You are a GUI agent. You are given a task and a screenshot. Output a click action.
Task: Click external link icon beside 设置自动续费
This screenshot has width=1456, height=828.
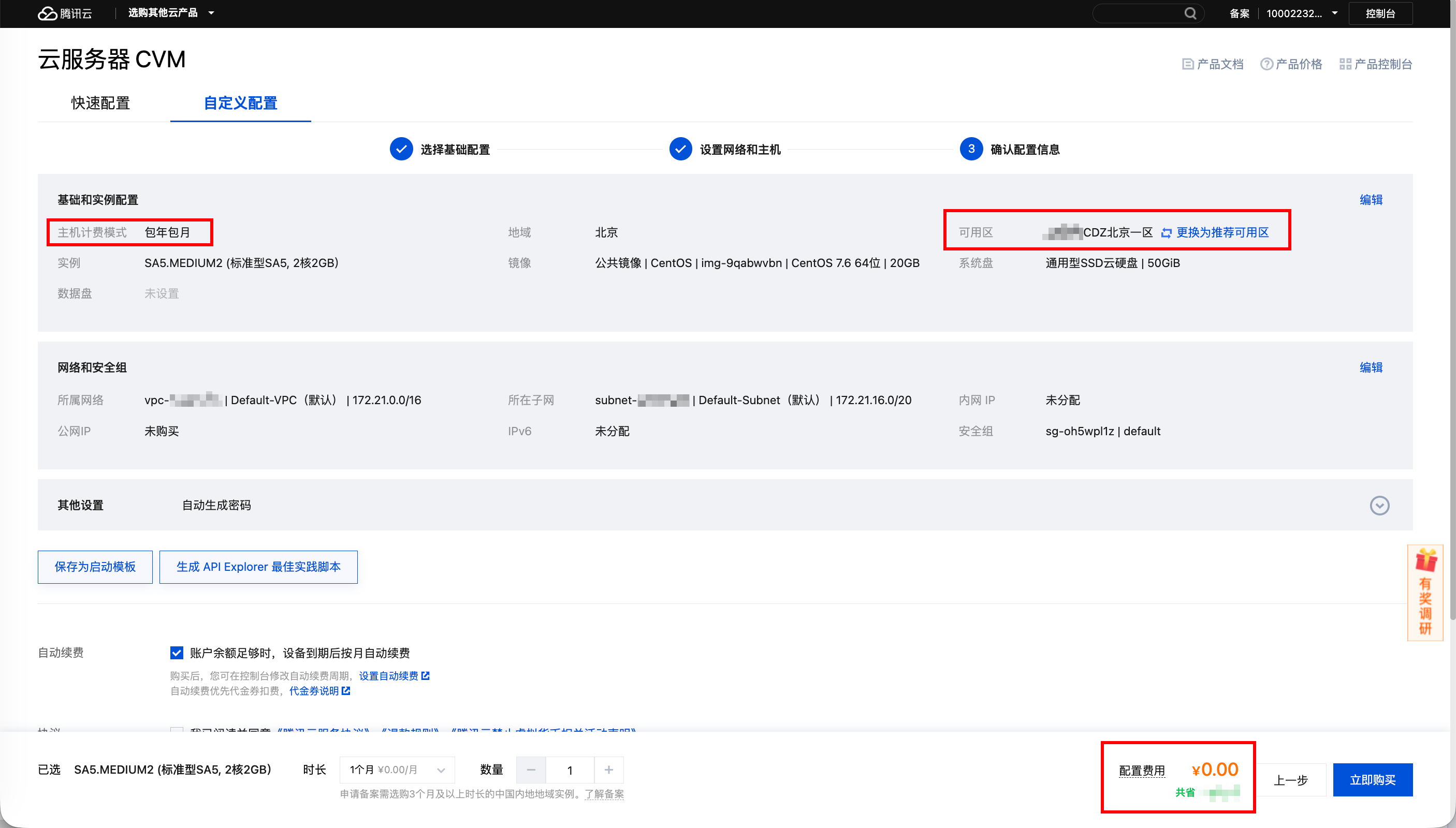426,675
